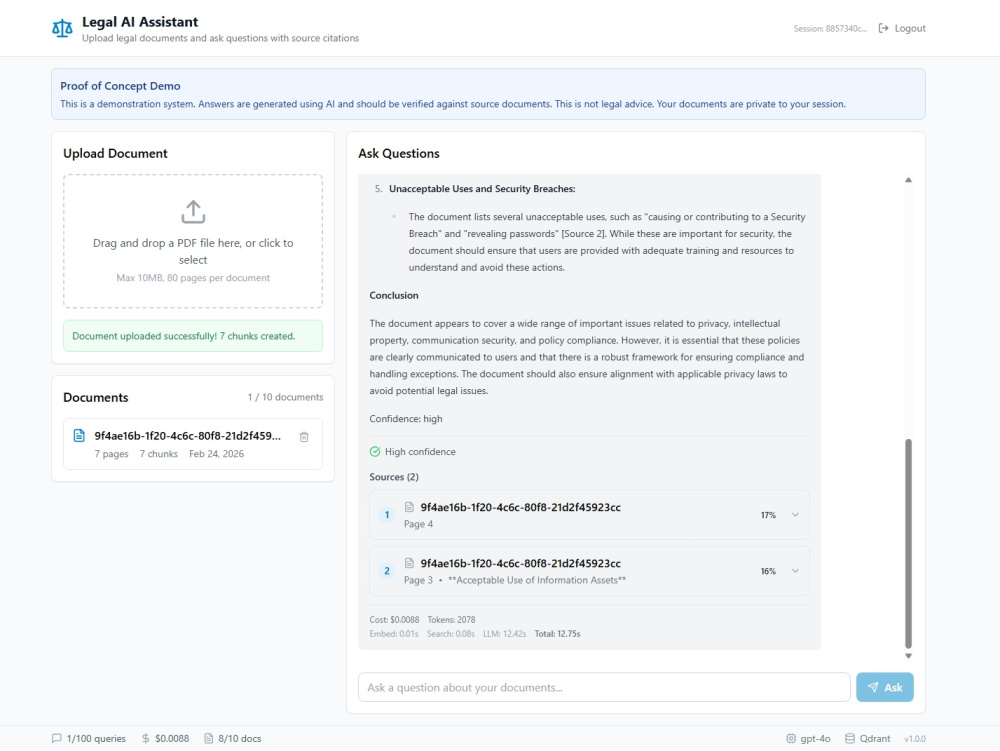The image size is (1000, 751).
Task: Click the PDF drag and drop area
Action: tap(193, 242)
